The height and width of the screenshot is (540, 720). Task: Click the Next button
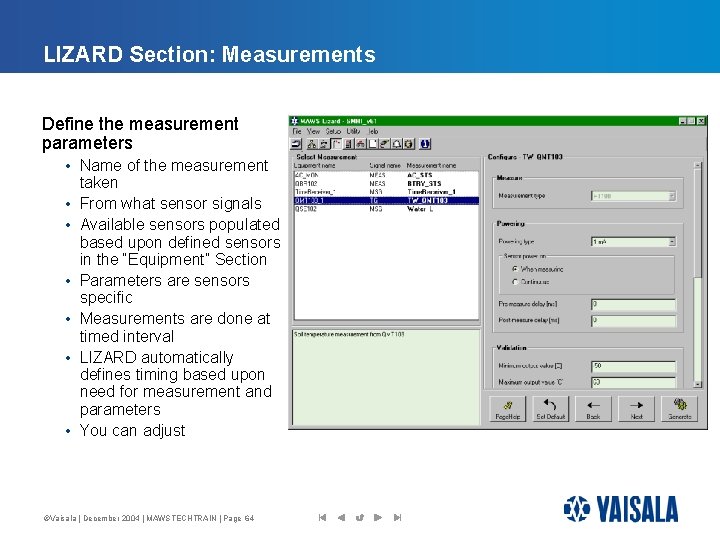click(x=636, y=409)
